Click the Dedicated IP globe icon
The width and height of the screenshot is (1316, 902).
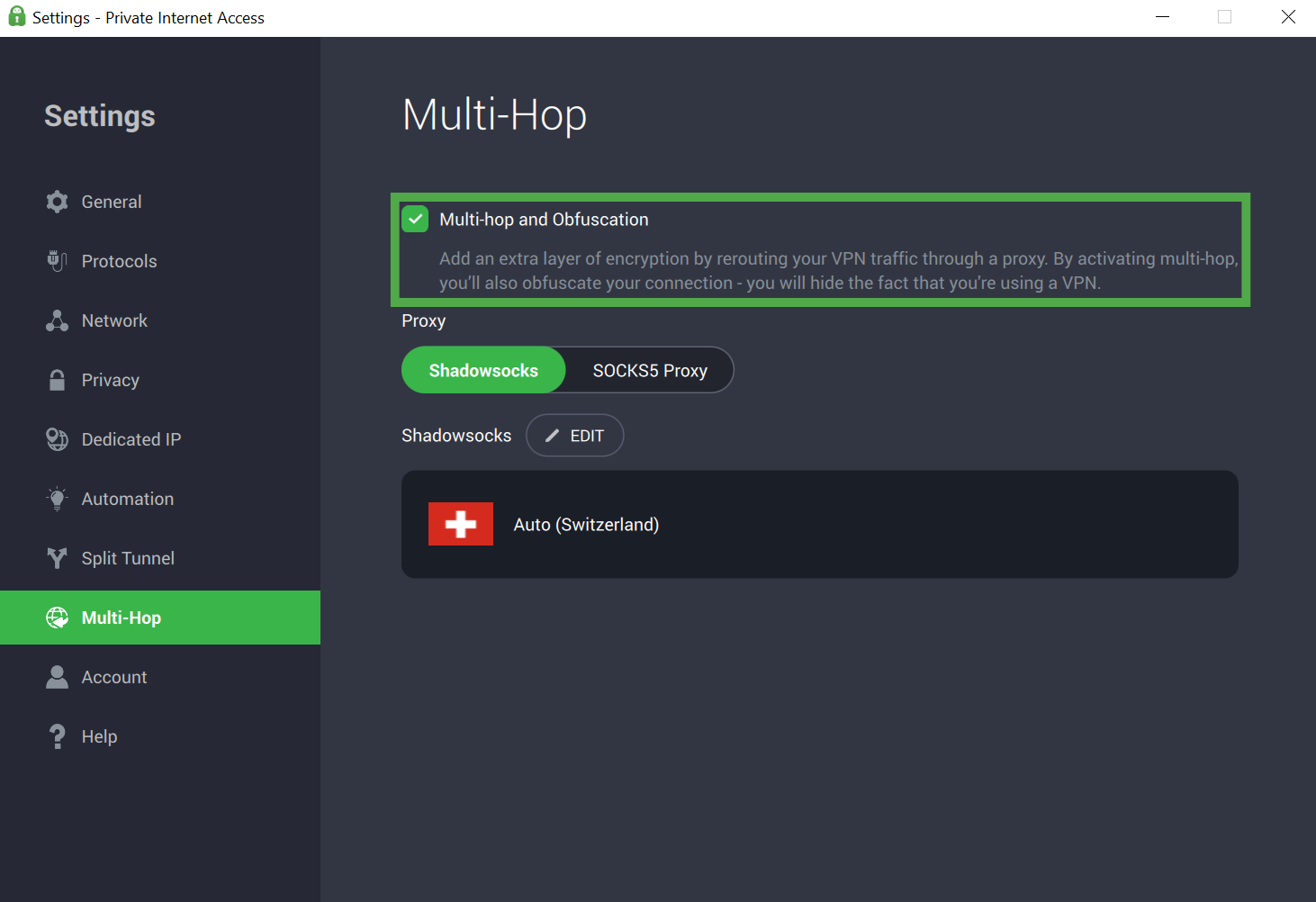57,439
